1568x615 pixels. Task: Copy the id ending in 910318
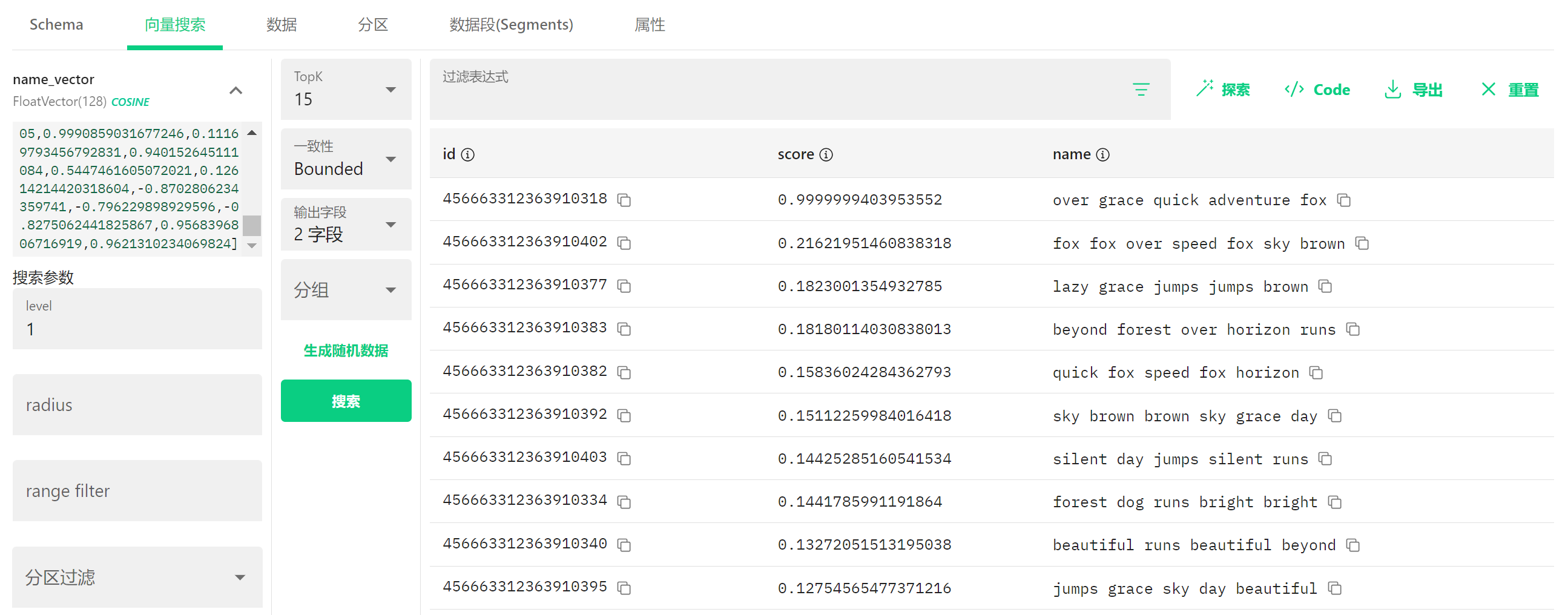624,200
